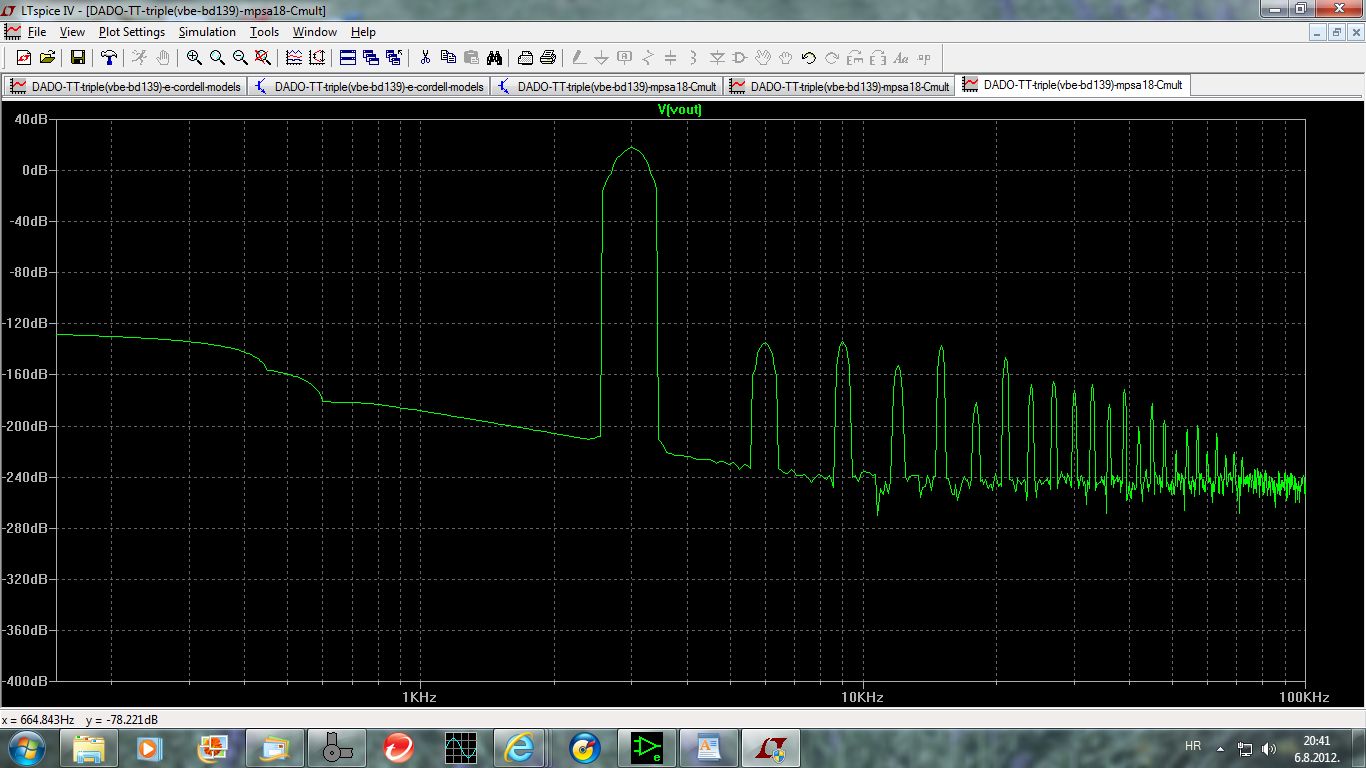Click the Redo arrow icon
This screenshot has height=768, width=1366.
(832, 58)
